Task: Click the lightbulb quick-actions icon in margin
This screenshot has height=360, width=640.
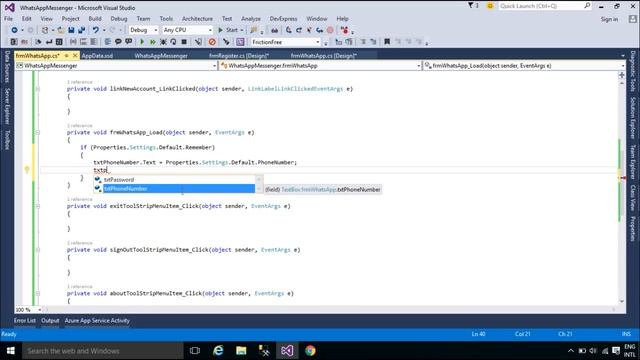Action: point(27,170)
